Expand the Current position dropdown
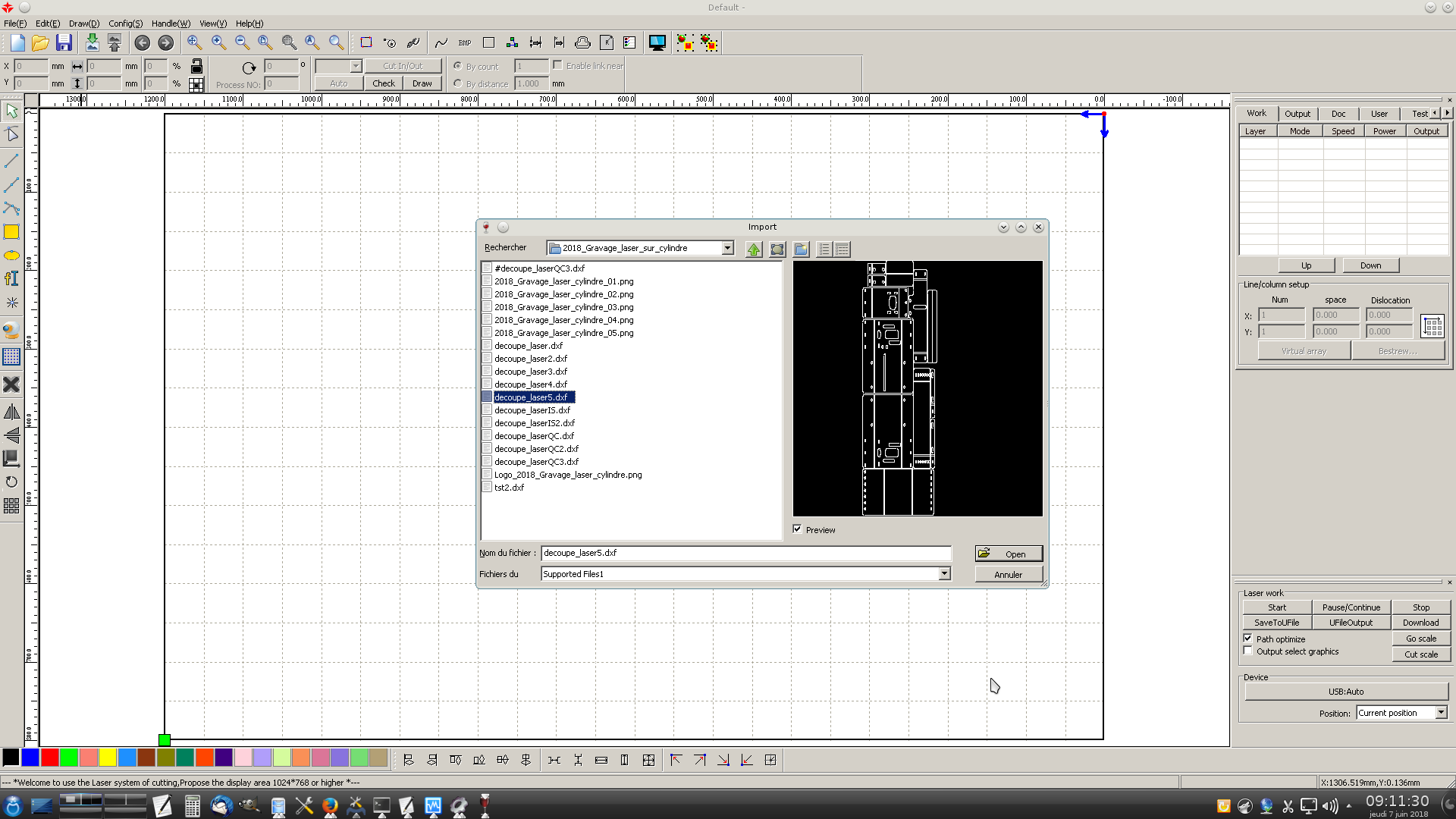This screenshot has height=819, width=1456. pyautogui.click(x=1441, y=713)
